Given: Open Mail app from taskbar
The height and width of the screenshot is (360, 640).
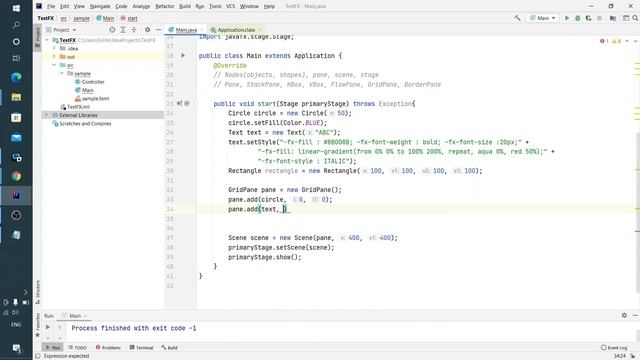Looking at the screenshot, I should coord(16,138).
